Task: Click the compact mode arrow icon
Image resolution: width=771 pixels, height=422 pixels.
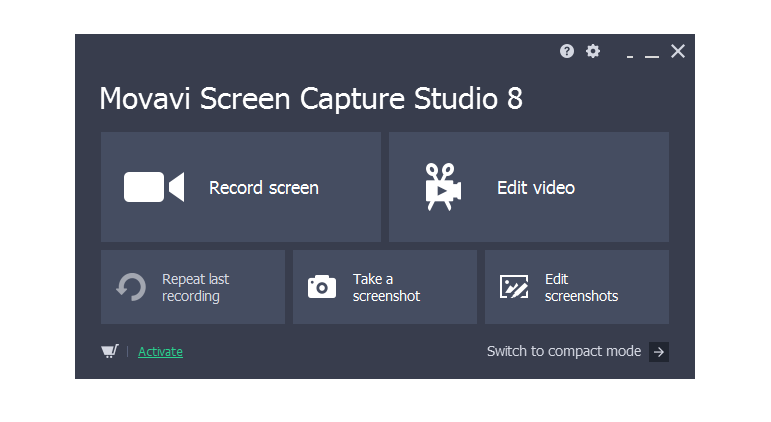Action: pyautogui.click(x=659, y=352)
